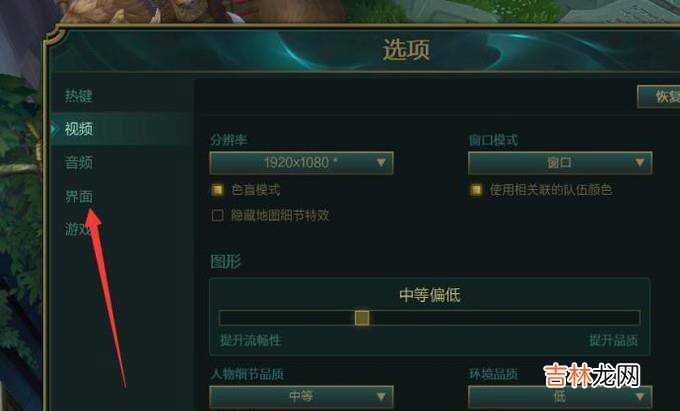Viewport: 680px width, 411px height.
Task: Enable 隐藏地图细节特效 checkbox
Action: click(x=217, y=215)
